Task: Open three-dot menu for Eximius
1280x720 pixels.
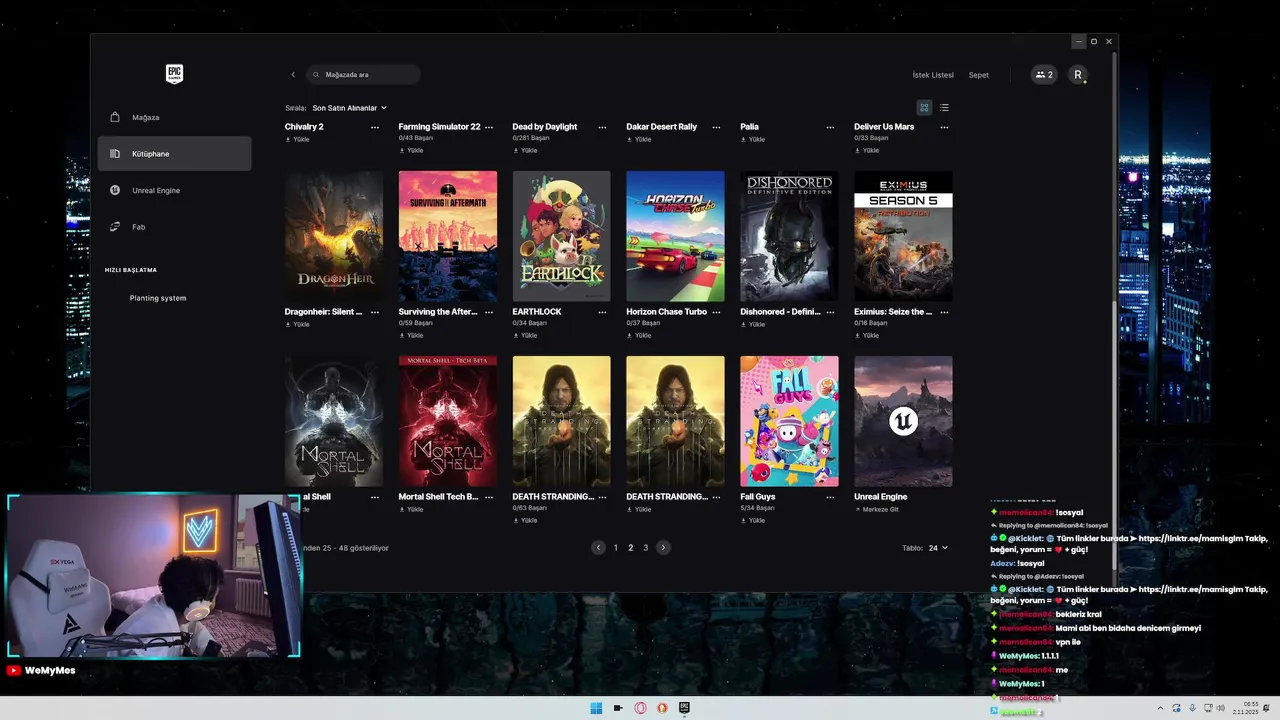Action: coord(944,312)
